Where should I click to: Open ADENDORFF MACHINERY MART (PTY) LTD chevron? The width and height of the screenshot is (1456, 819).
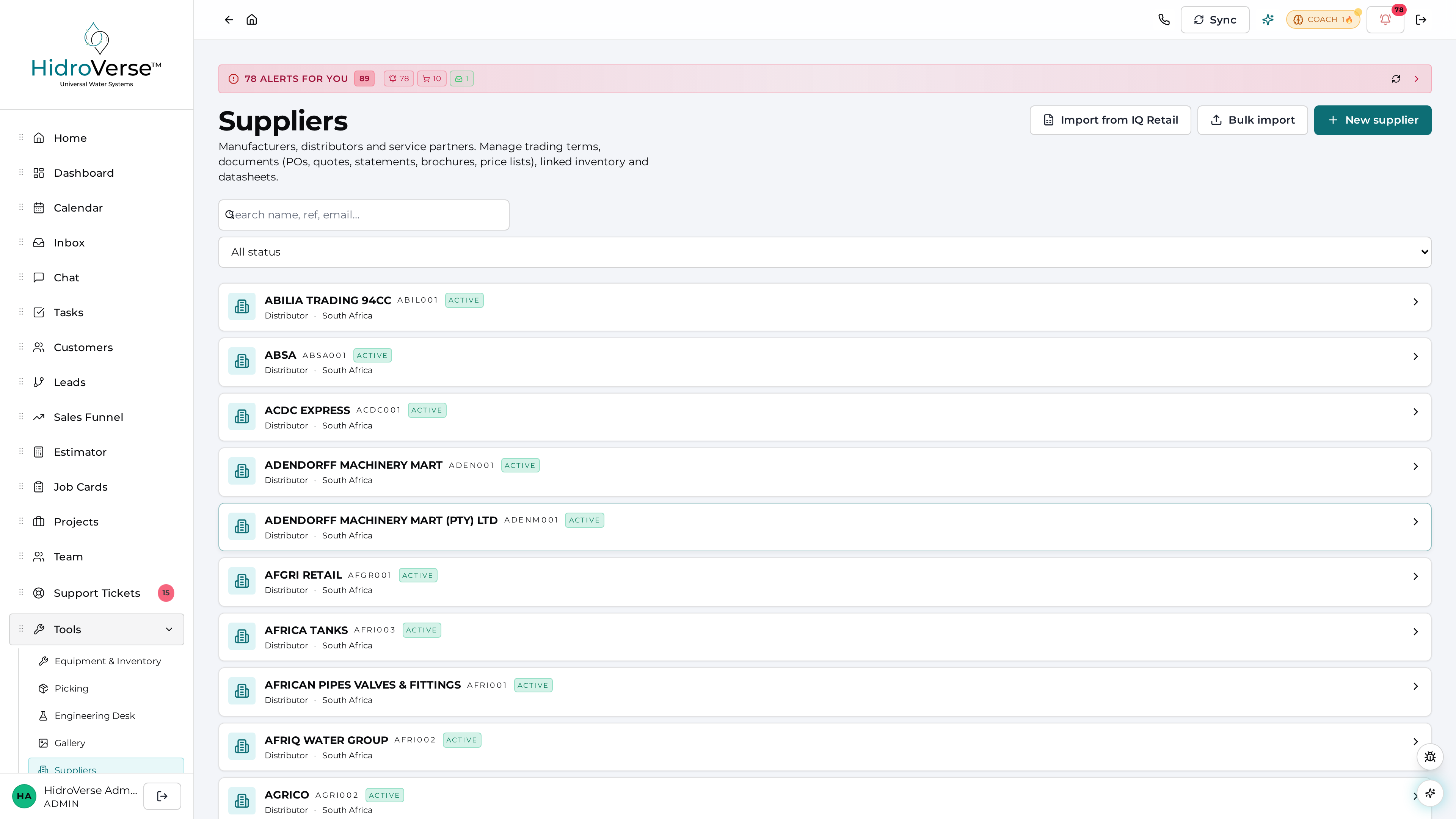click(x=1415, y=522)
